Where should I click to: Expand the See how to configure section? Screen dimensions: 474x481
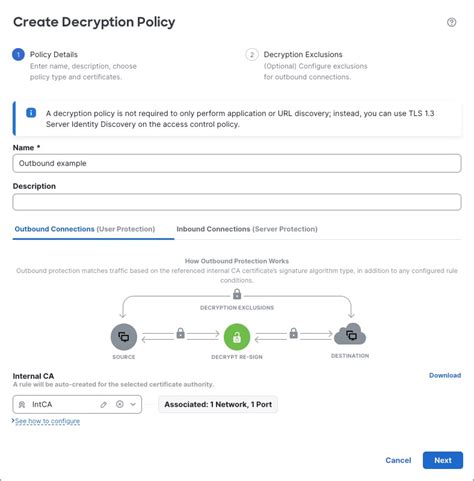(46, 421)
